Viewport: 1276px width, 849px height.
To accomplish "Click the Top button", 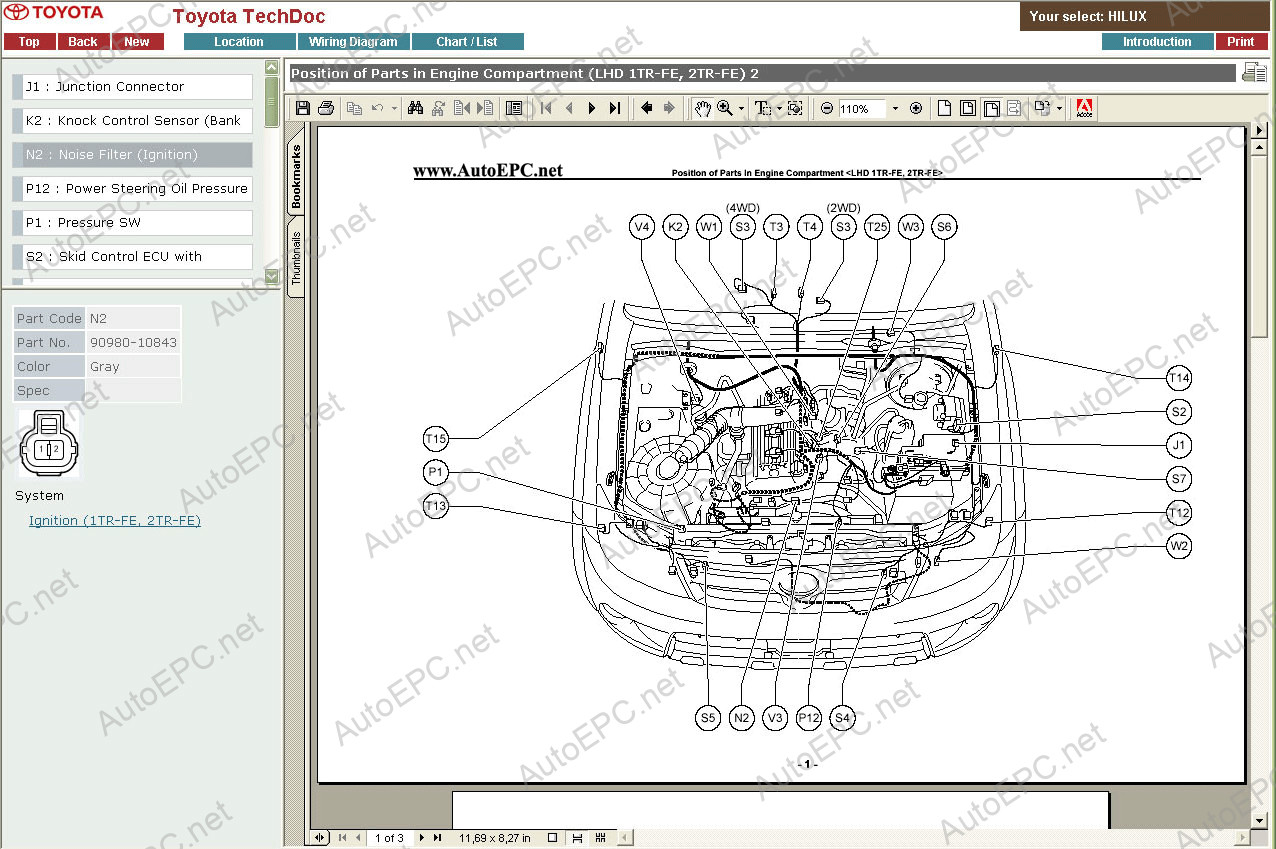I will [29, 42].
